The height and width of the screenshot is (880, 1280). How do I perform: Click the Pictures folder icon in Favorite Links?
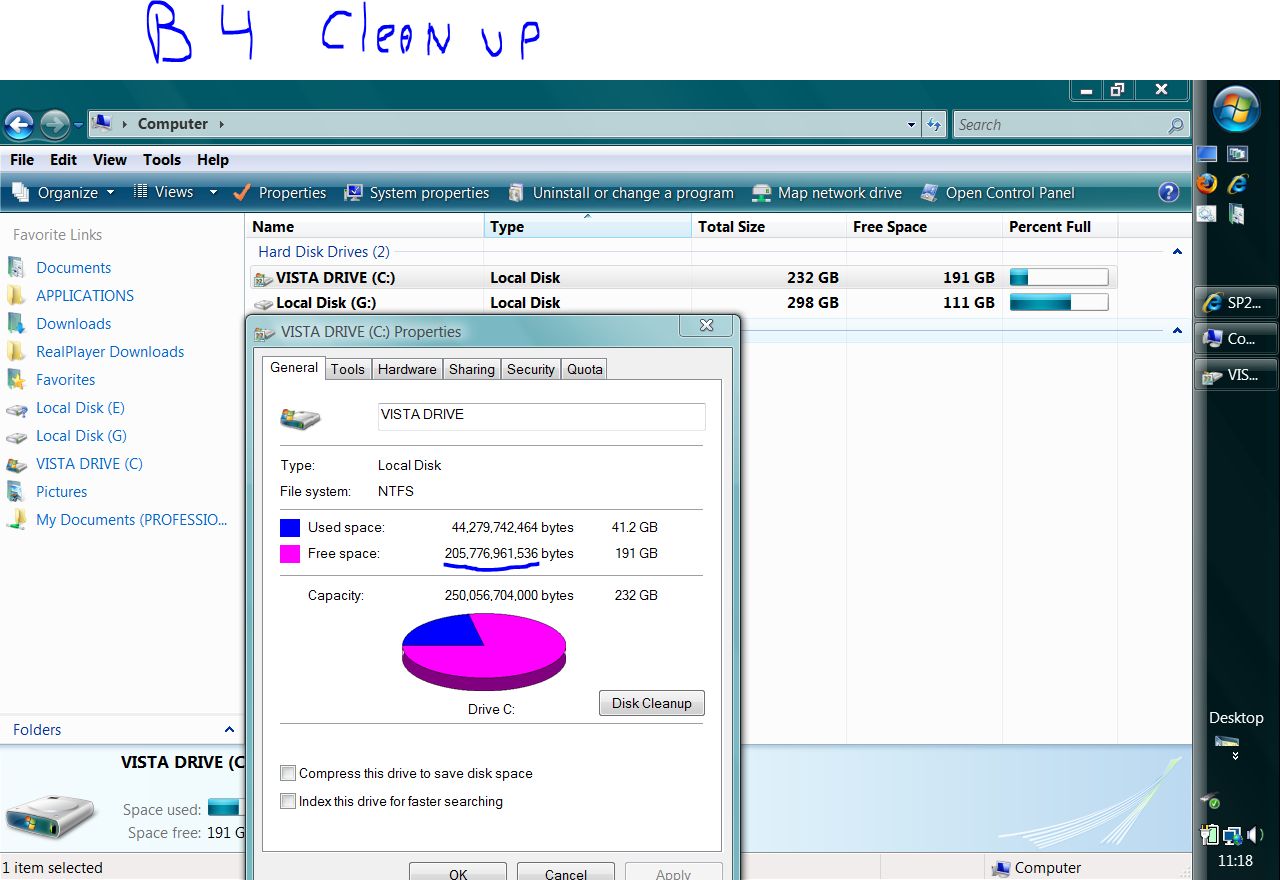pyautogui.click(x=16, y=492)
